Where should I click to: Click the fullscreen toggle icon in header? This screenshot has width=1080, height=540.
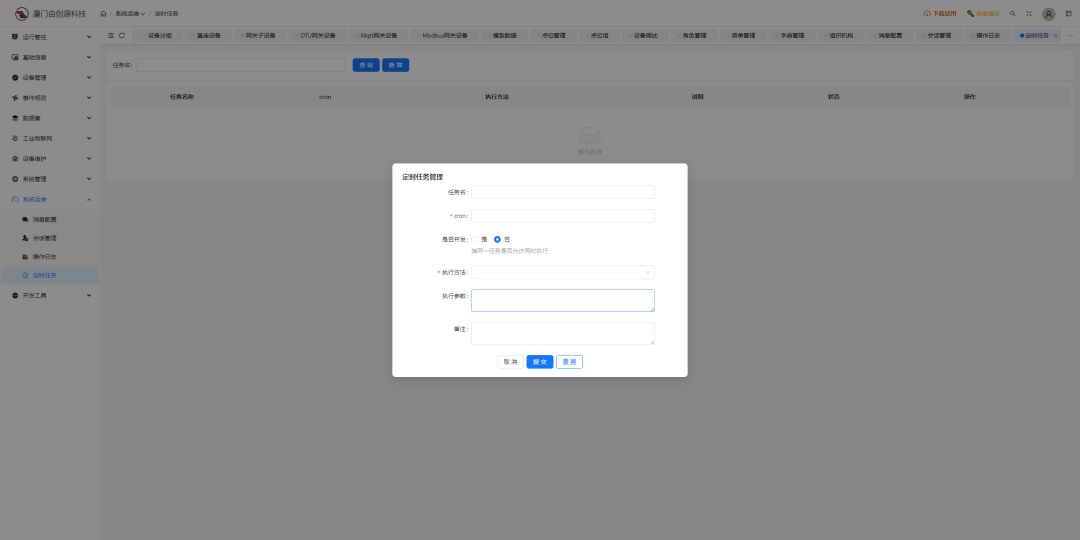pos(1029,14)
